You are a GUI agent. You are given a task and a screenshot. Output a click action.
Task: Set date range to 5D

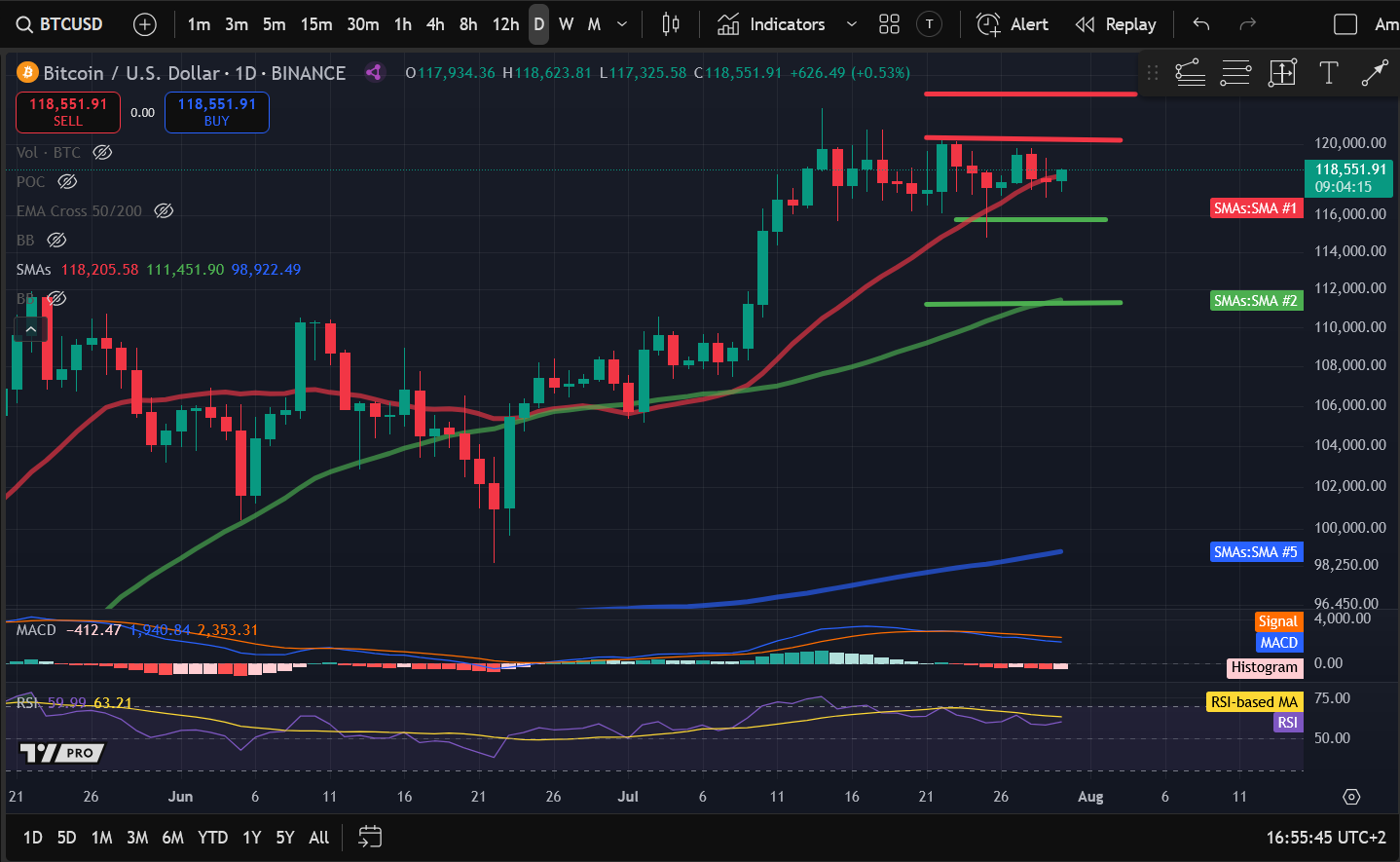[66, 838]
